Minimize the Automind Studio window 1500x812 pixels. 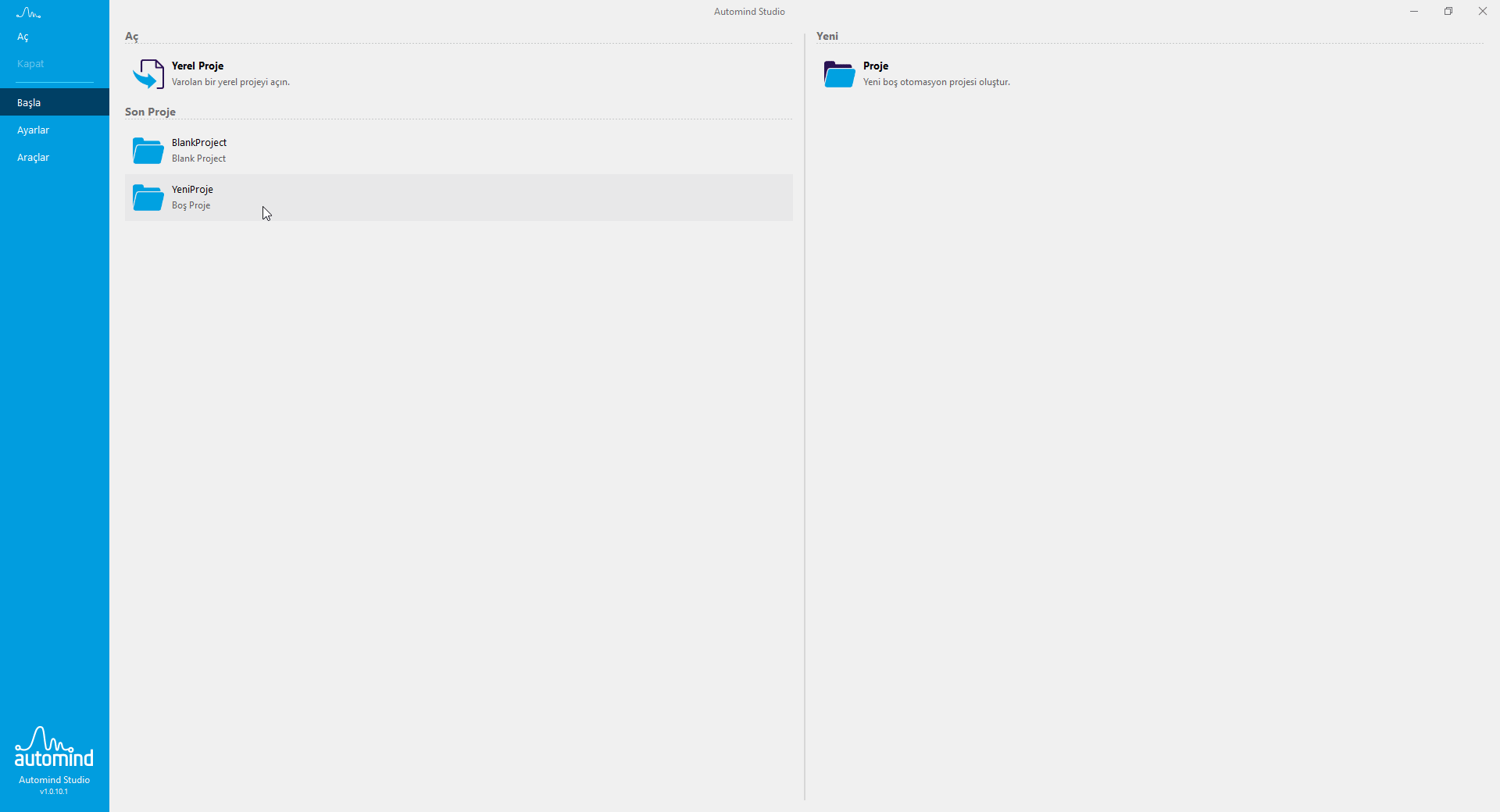click(1414, 11)
